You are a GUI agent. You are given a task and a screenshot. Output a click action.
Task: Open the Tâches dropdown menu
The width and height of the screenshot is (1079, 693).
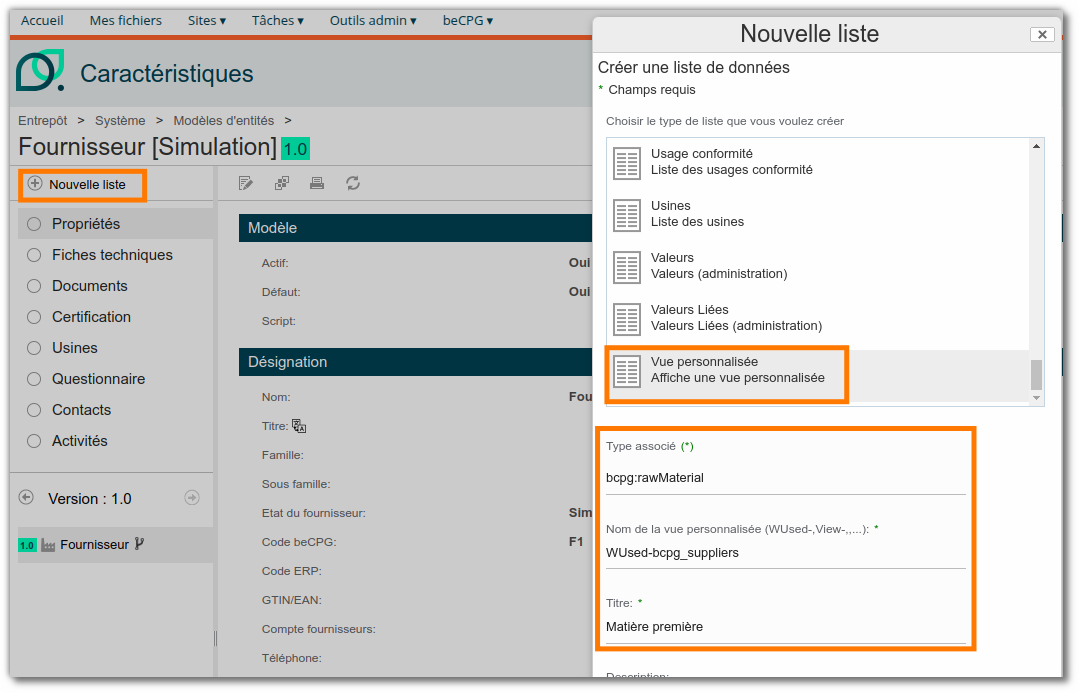pos(277,21)
